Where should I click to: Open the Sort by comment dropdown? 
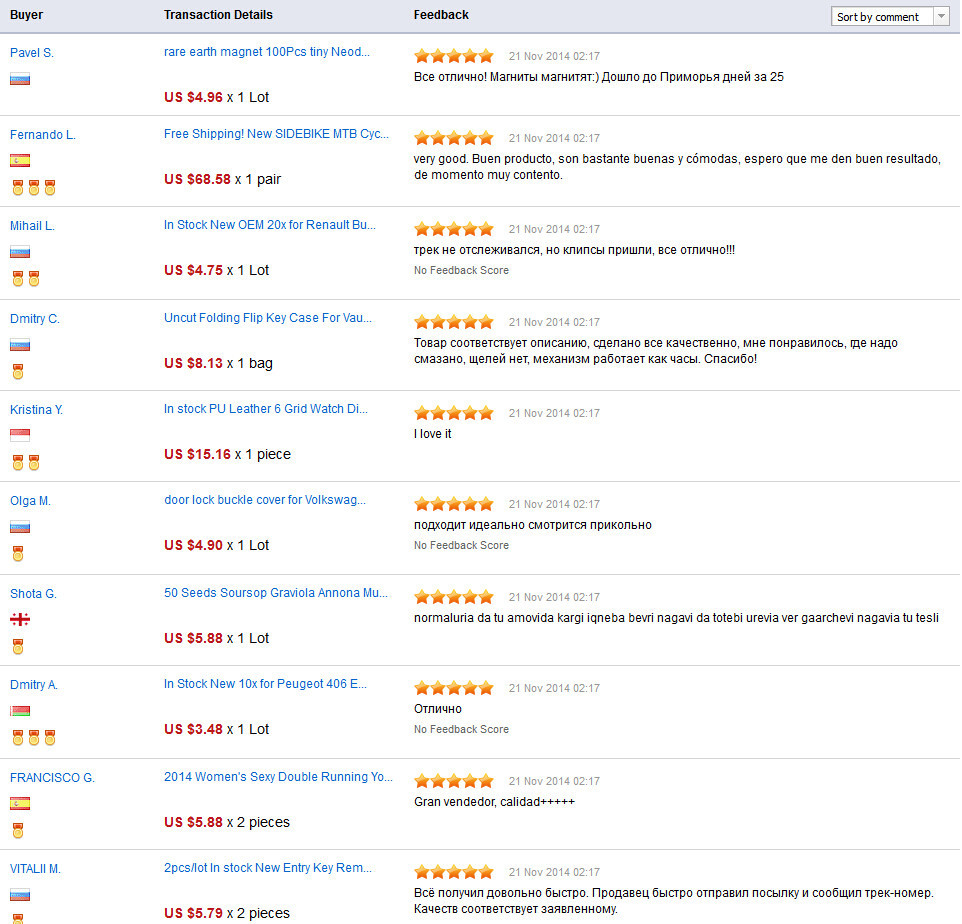[x=889, y=17]
